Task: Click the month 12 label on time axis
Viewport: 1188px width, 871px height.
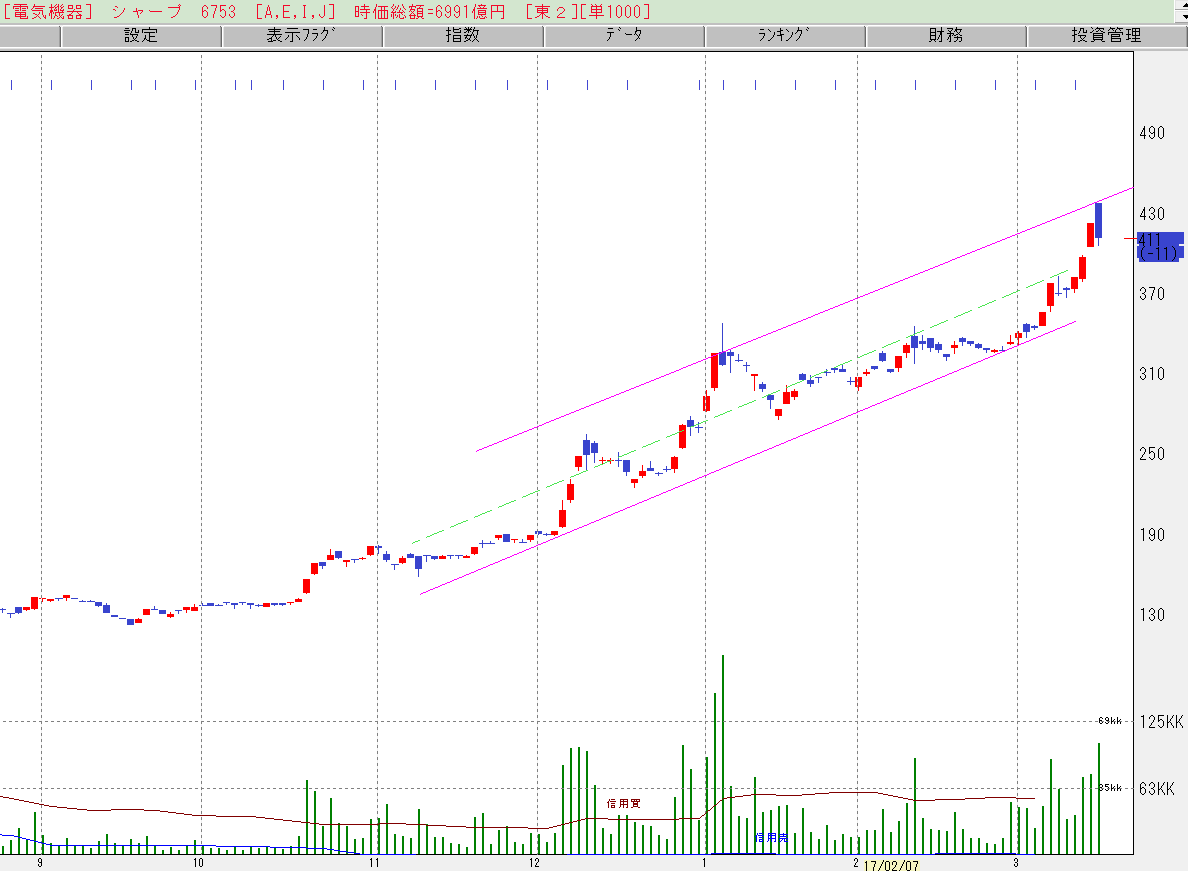Action: tap(535, 862)
